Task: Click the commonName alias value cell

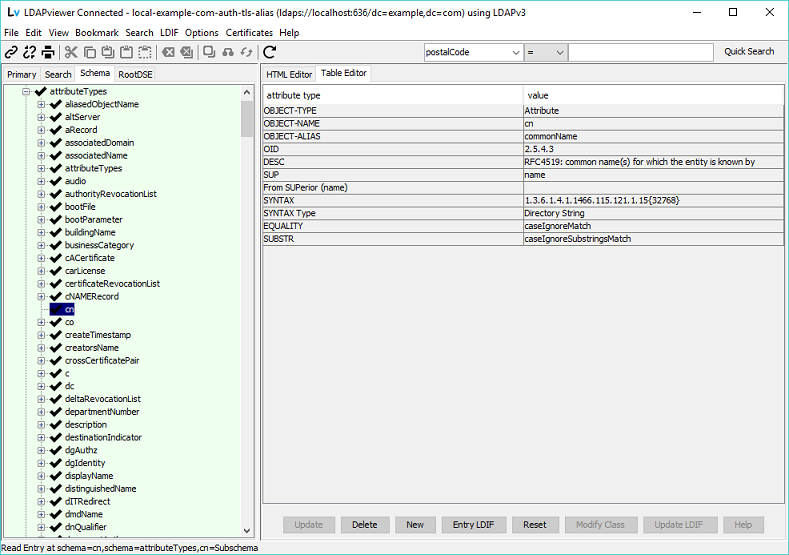Action: click(x=653, y=136)
